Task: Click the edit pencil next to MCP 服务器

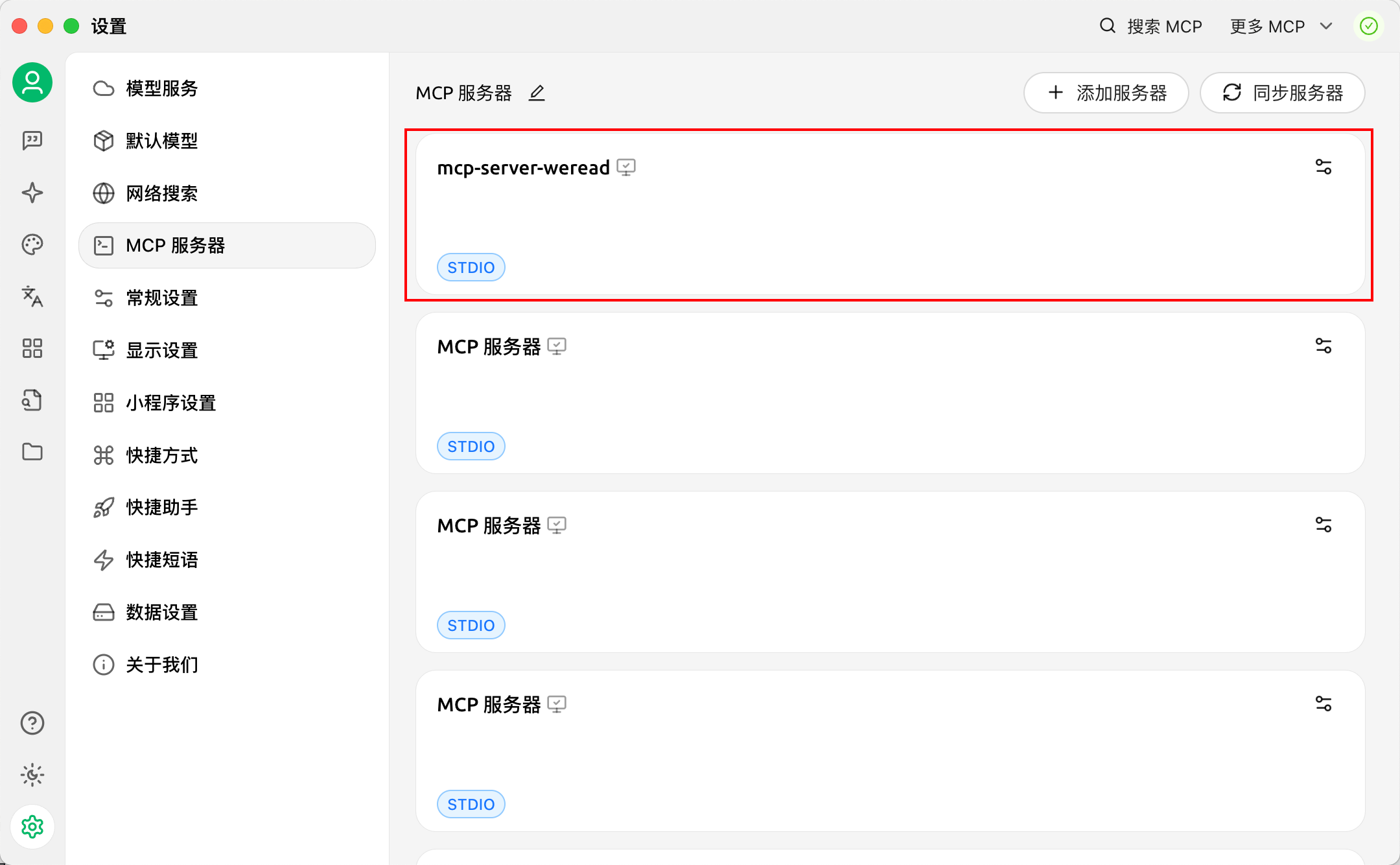Action: (537, 93)
